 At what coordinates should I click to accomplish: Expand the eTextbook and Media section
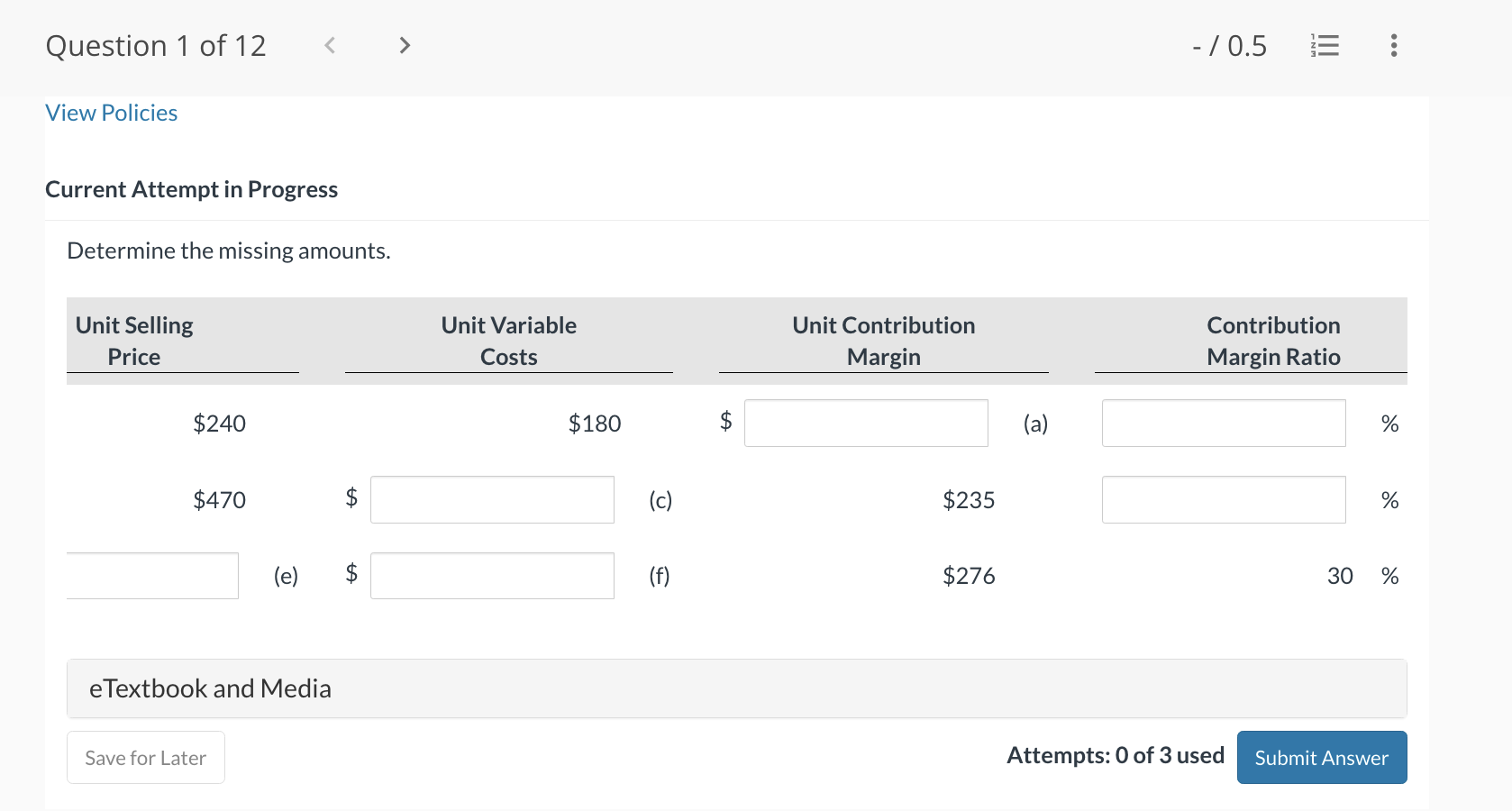coord(210,688)
